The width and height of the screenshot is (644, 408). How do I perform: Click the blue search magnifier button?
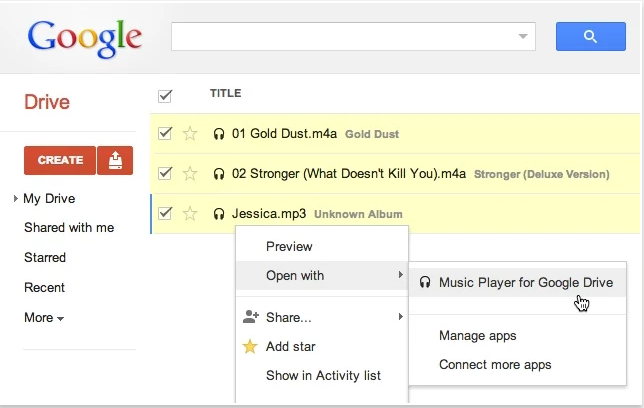(x=591, y=37)
